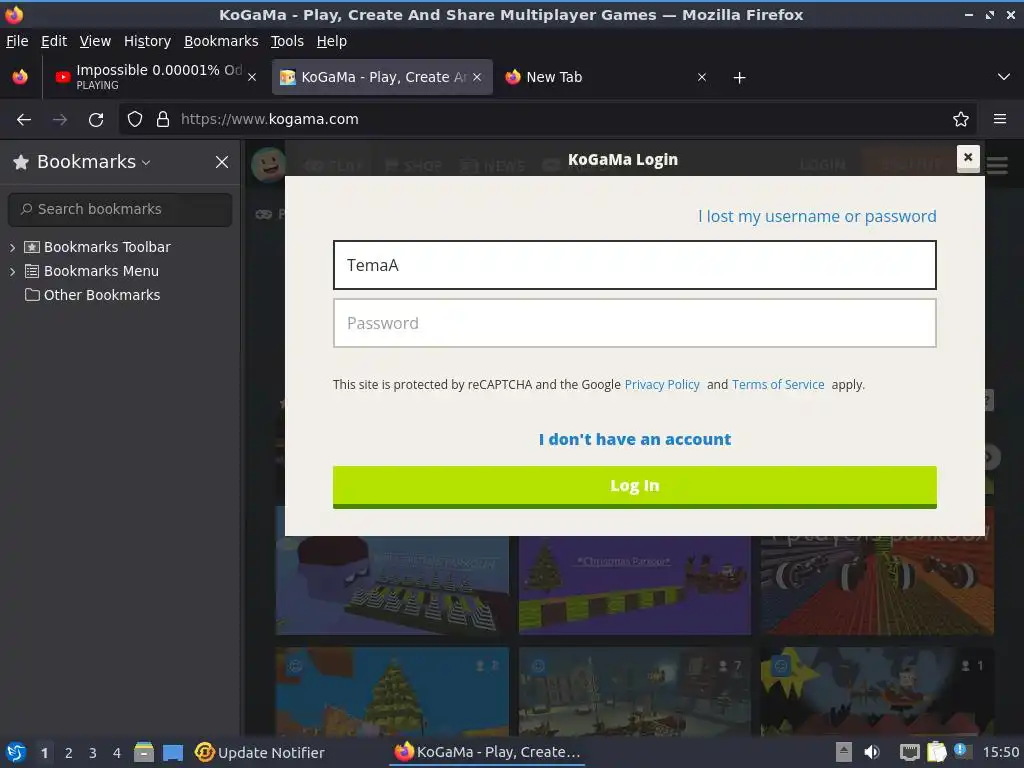The width and height of the screenshot is (1024, 768).
Task: Open the Tools menu
Action: 287,41
